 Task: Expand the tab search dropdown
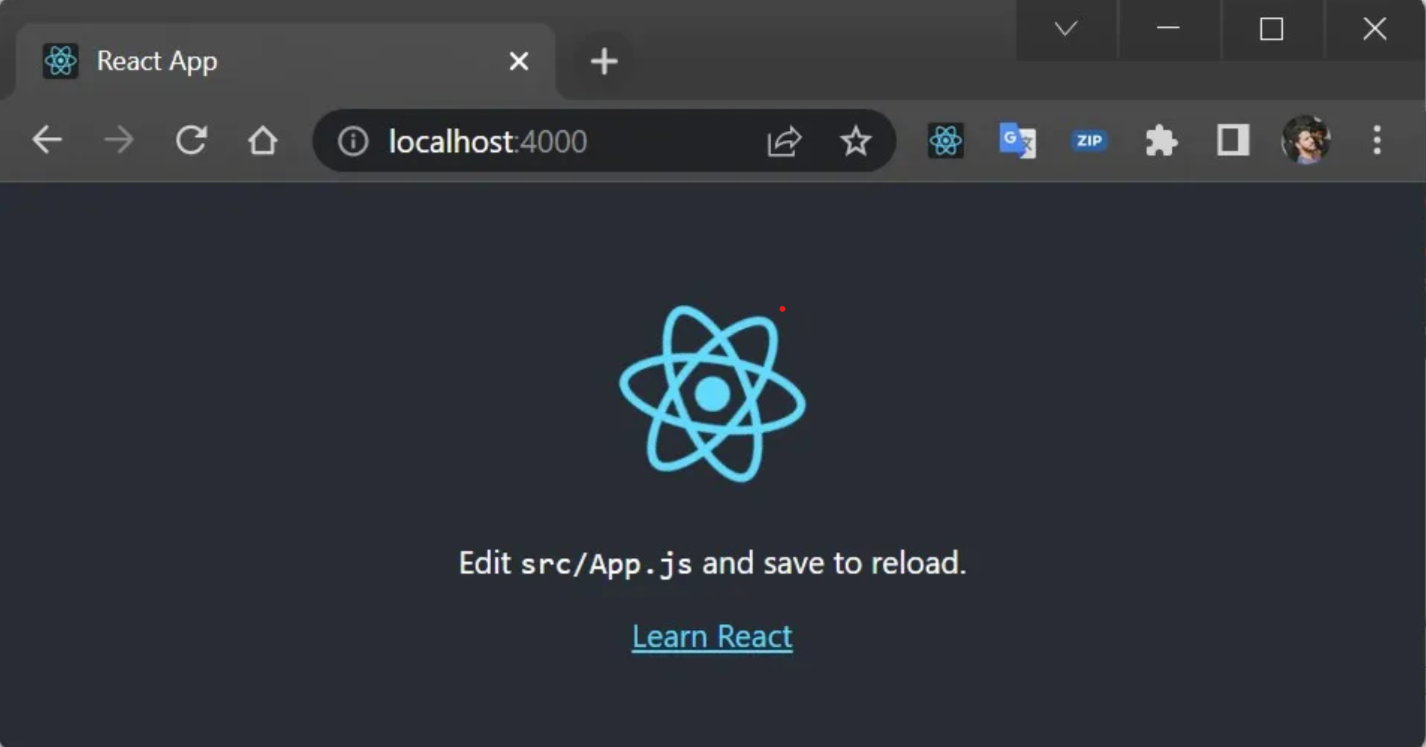coord(1066,29)
